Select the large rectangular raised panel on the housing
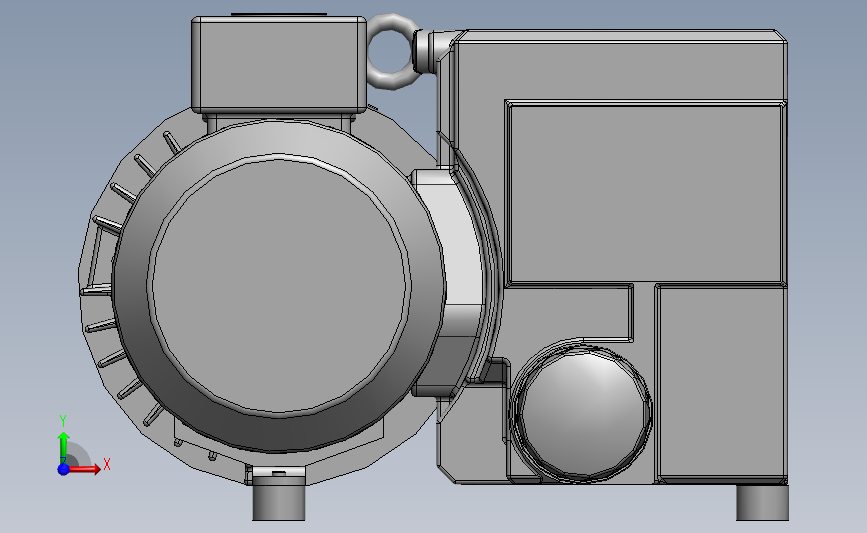 coord(645,192)
